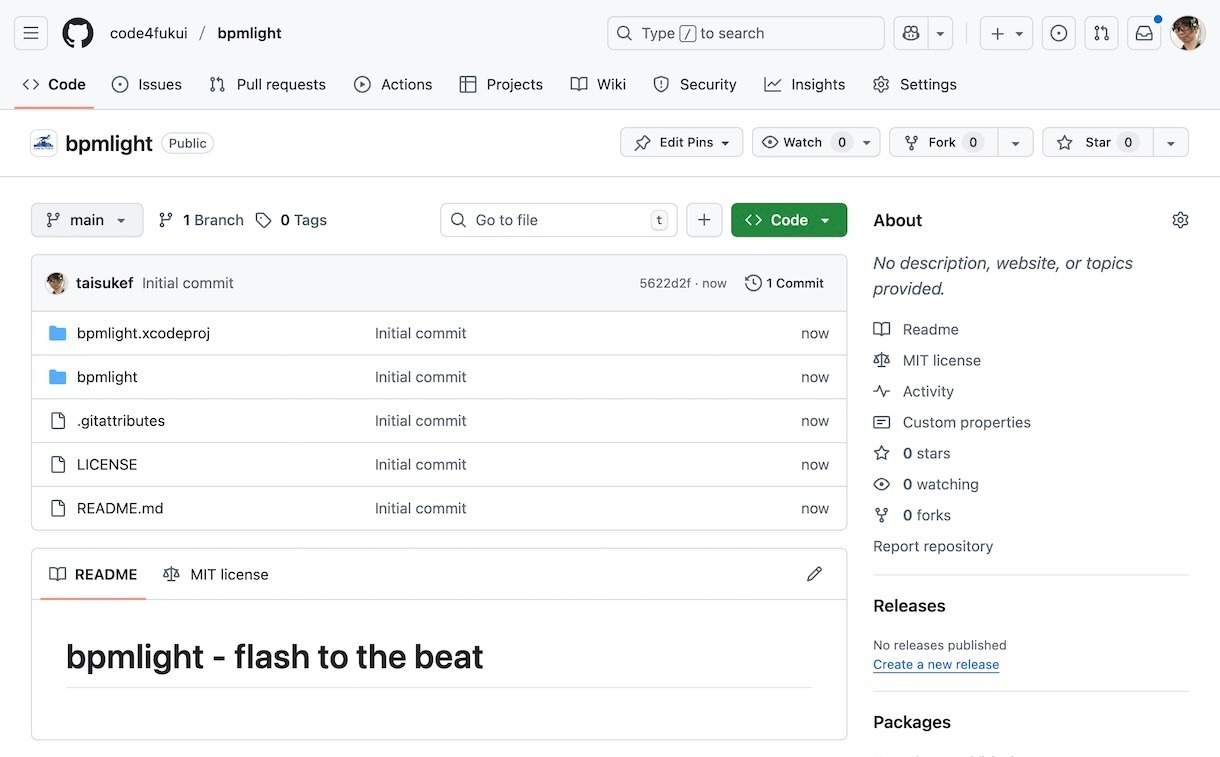The height and width of the screenshot is (757, 1220).
Task: Open the repository Settings tab
Action: pyautogui.click(x=915, y=85)
